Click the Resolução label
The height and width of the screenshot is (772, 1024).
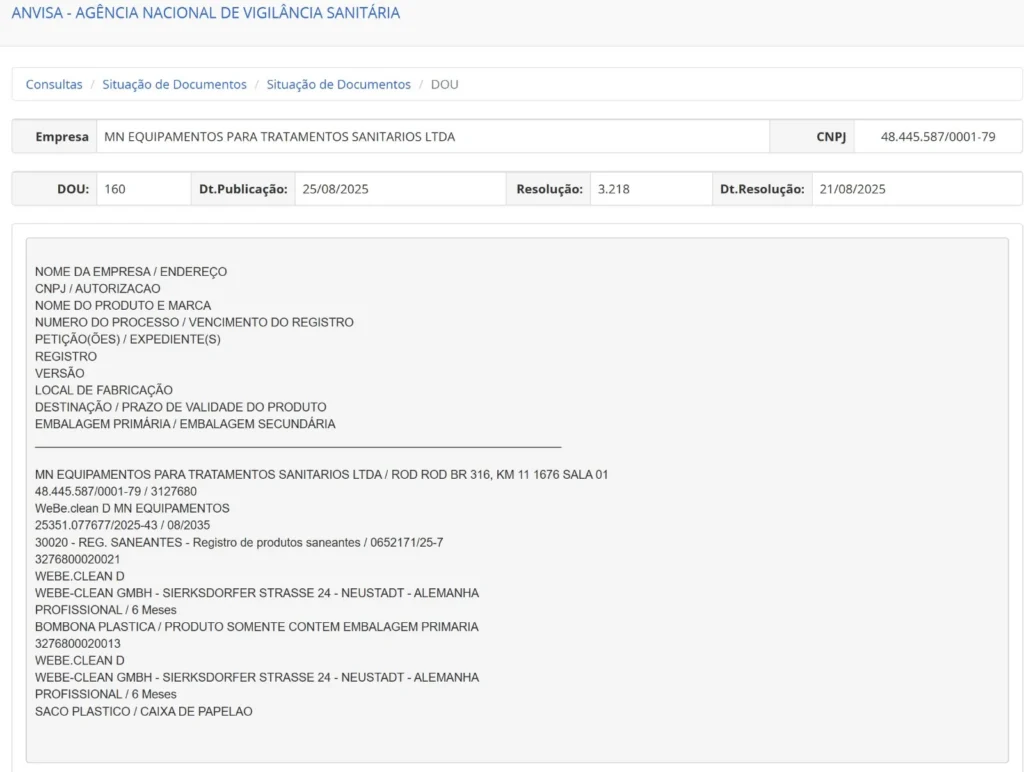tap(549, 189)
